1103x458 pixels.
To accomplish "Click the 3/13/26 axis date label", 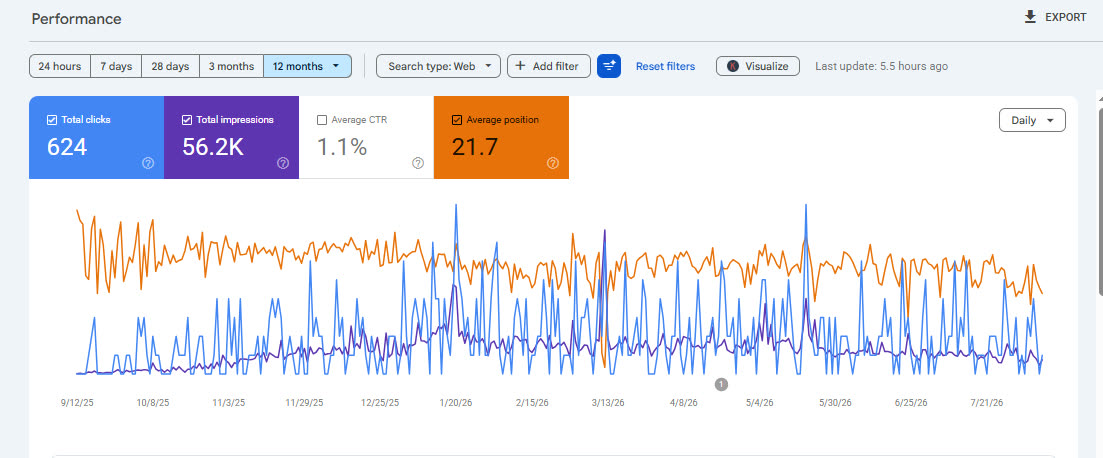I will pyautogui.click(x=608, y=403).
